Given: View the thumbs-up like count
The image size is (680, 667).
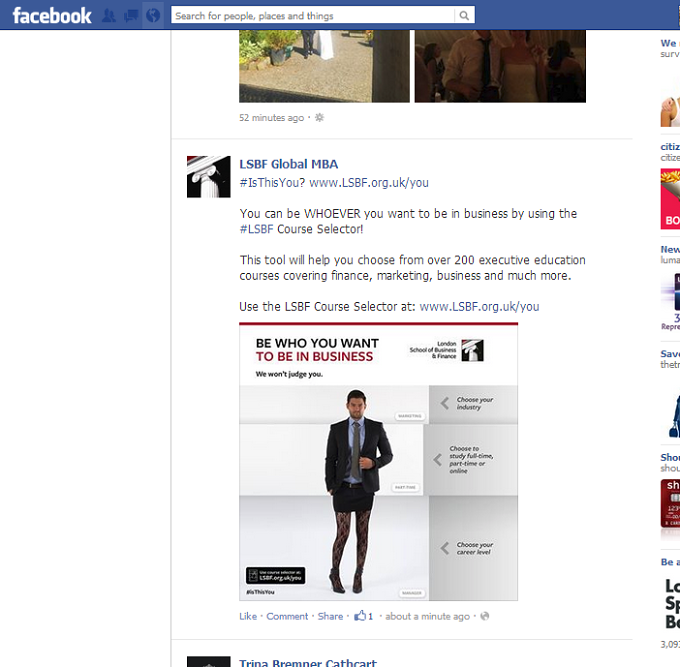Looking at the screenshot, I should point(363,616).
